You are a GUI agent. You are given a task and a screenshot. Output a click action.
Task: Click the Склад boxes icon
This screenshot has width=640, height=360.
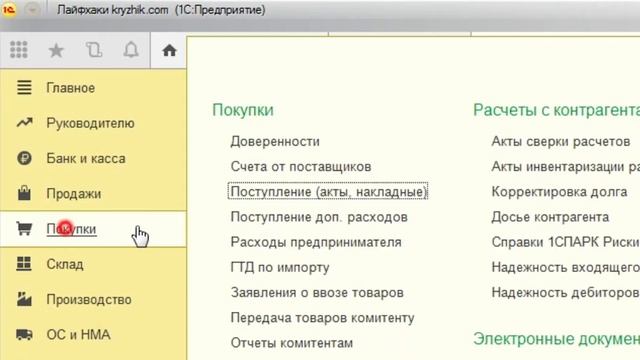tap(24, 264)
